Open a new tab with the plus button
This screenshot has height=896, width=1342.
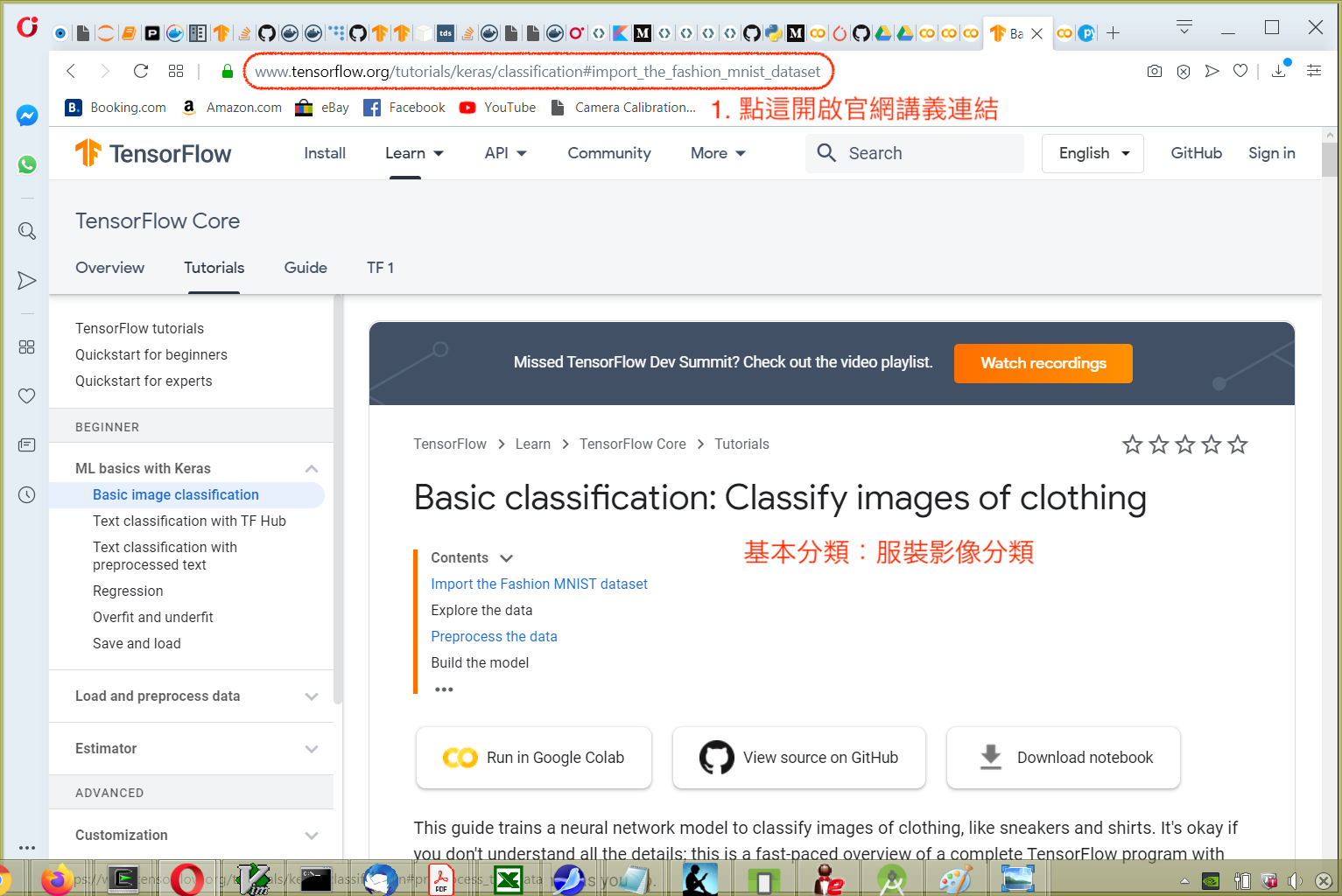coord(1114,33)
